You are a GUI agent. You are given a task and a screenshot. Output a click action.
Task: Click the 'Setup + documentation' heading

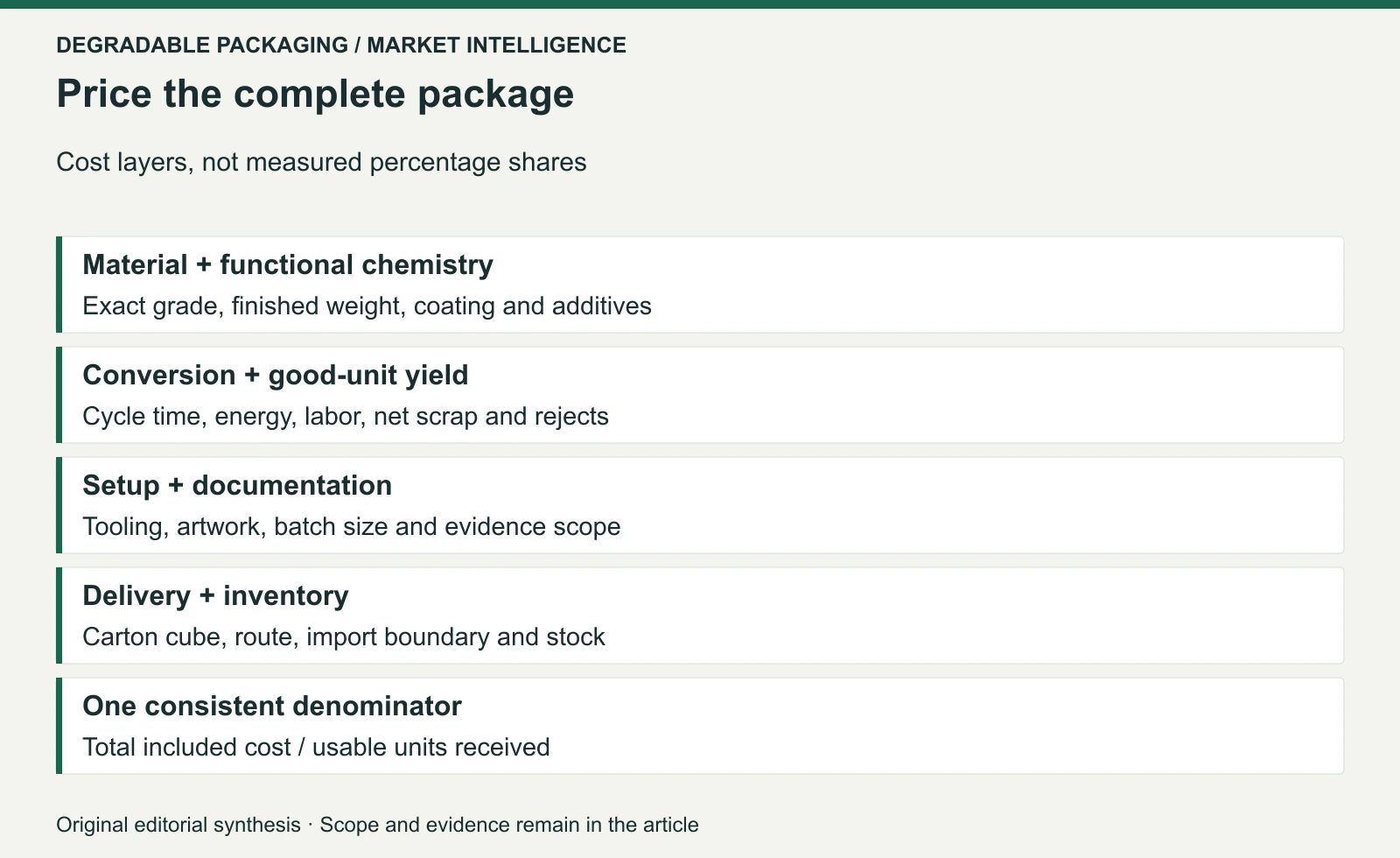point(237,485)
